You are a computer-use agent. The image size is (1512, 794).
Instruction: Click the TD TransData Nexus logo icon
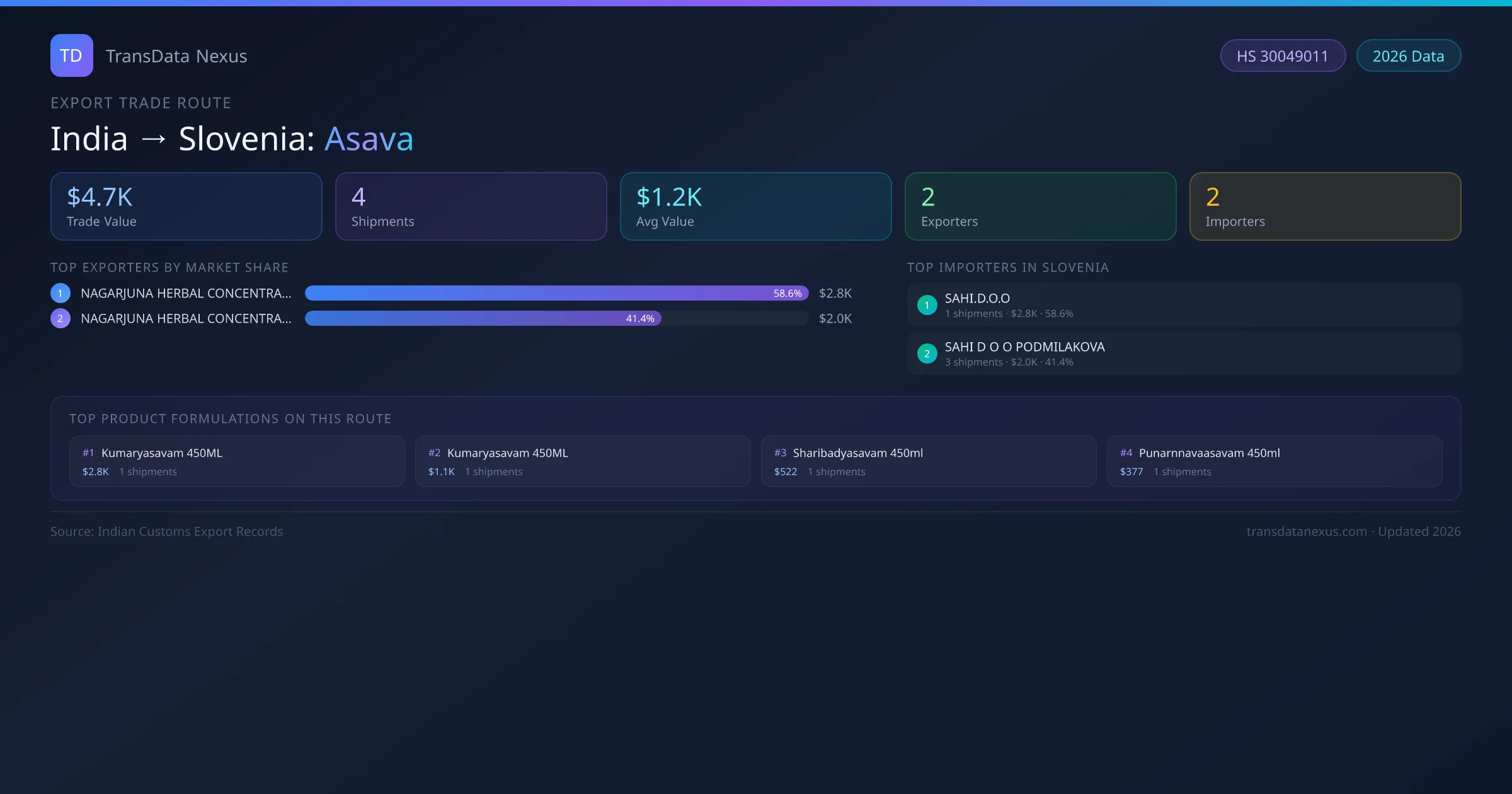pyautogui.click(x=71, y=55)
